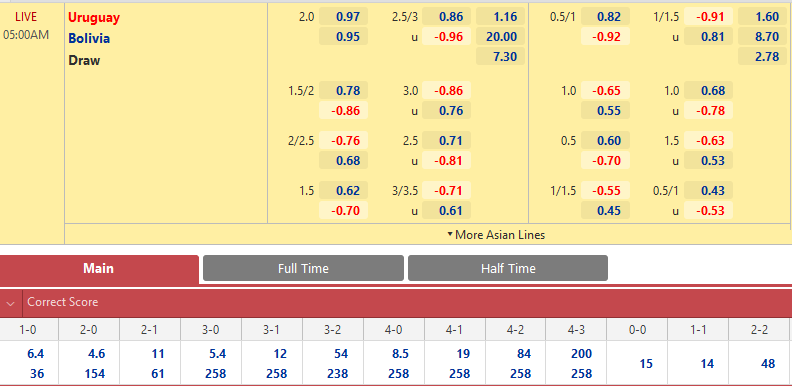Select under odds -0.96 for 2.5/3
Viewport: 792px width, 386px height.
coord(447,36)
